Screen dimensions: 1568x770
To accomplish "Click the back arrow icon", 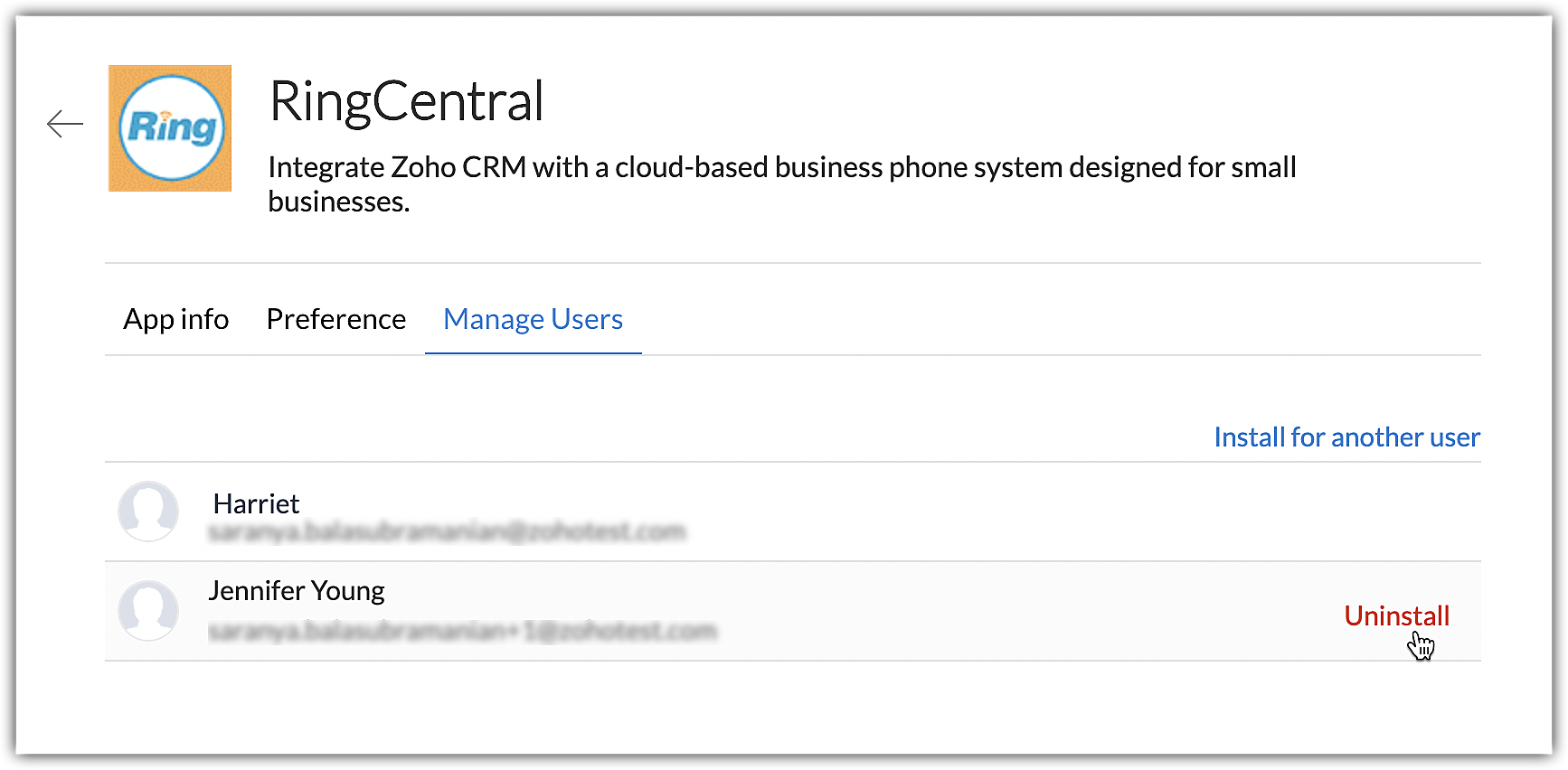I will click(x=65, y=124).
